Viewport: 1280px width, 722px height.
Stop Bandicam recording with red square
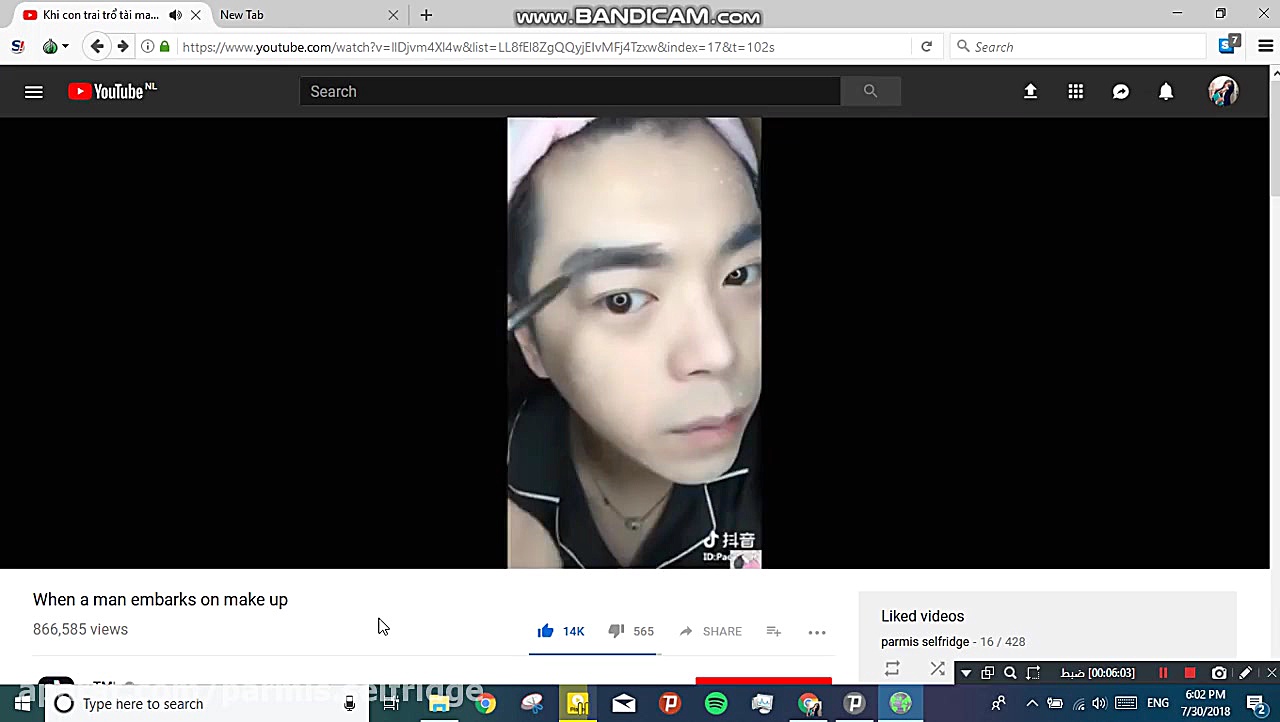click(1190, 673)
